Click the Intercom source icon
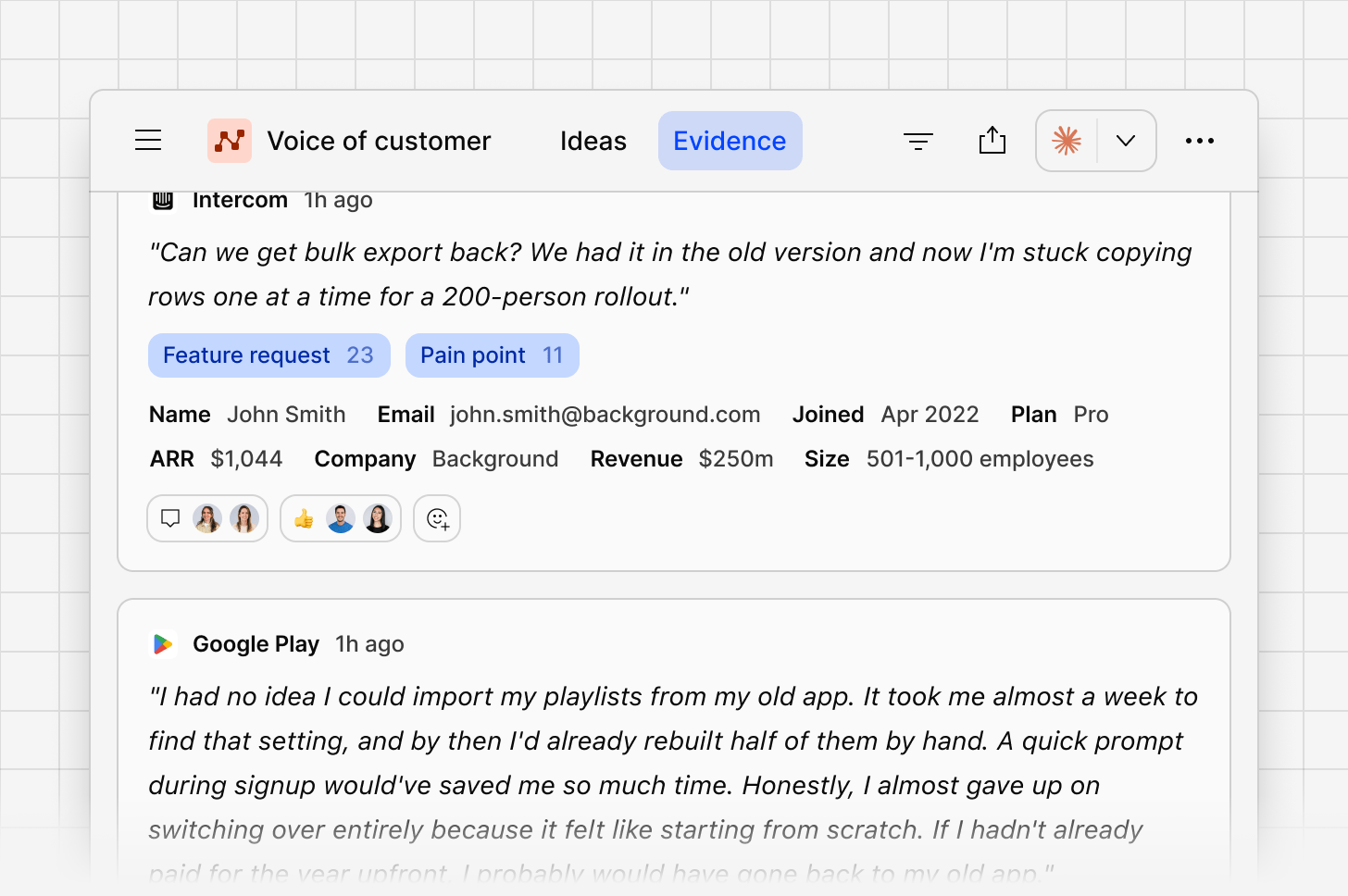 (x=163, y=200)
